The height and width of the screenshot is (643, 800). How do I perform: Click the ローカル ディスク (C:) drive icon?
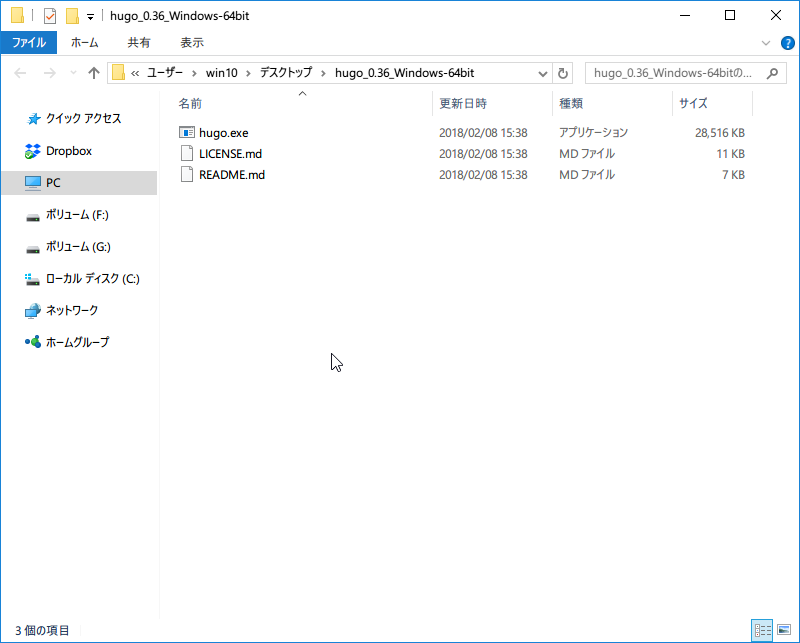(32, 279)
